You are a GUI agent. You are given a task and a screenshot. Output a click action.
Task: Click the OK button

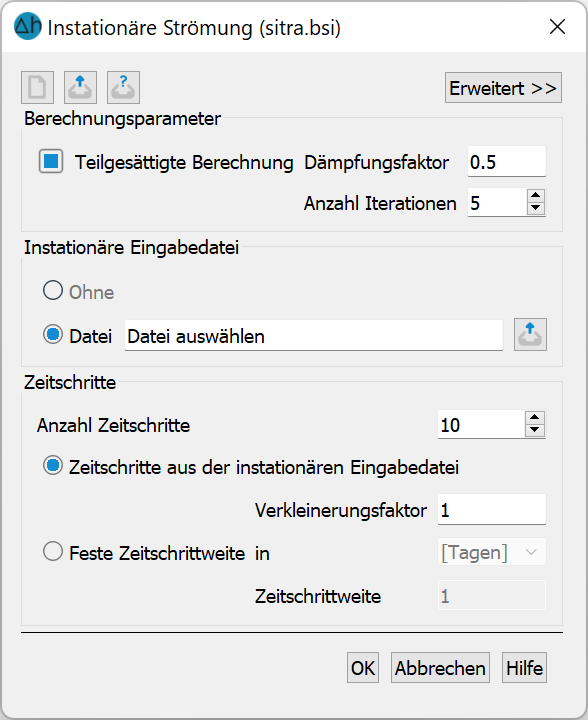pos(363,668)
